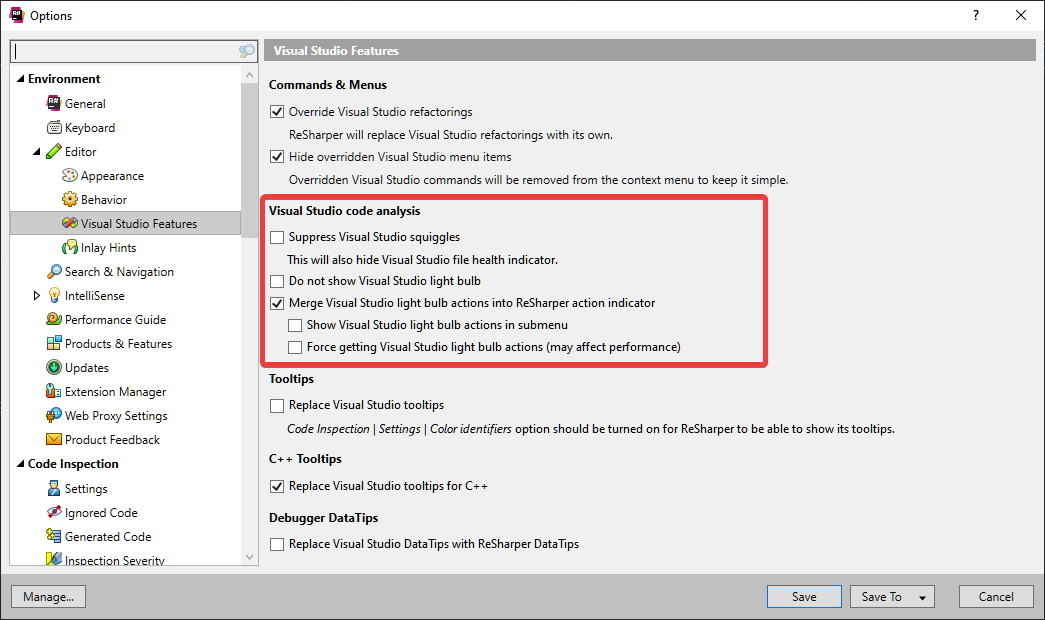Enable Replace Visual Studio tooltips checkbox

point(277,405)
